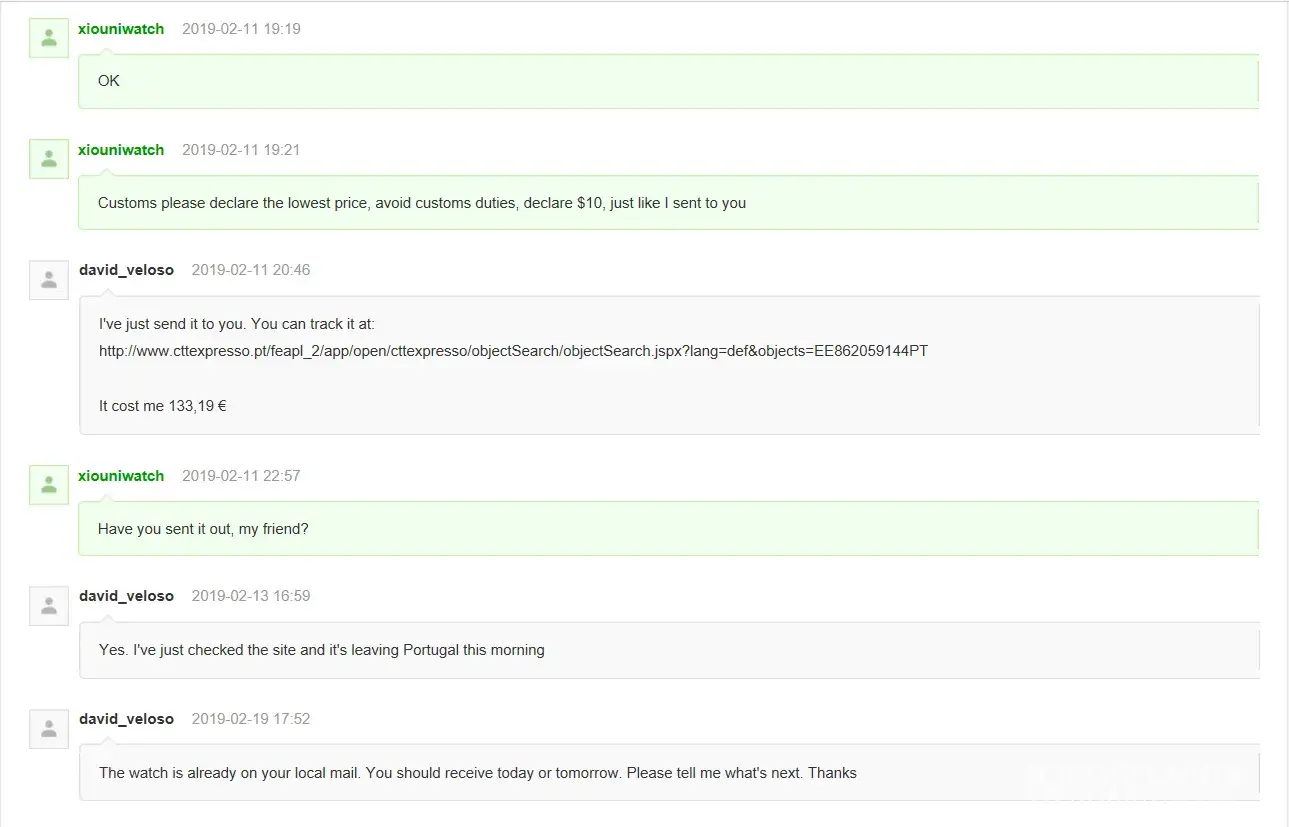Click the "Have you sent it out, my friend?" message
1289x827 pixels.
tap(203, 529)
